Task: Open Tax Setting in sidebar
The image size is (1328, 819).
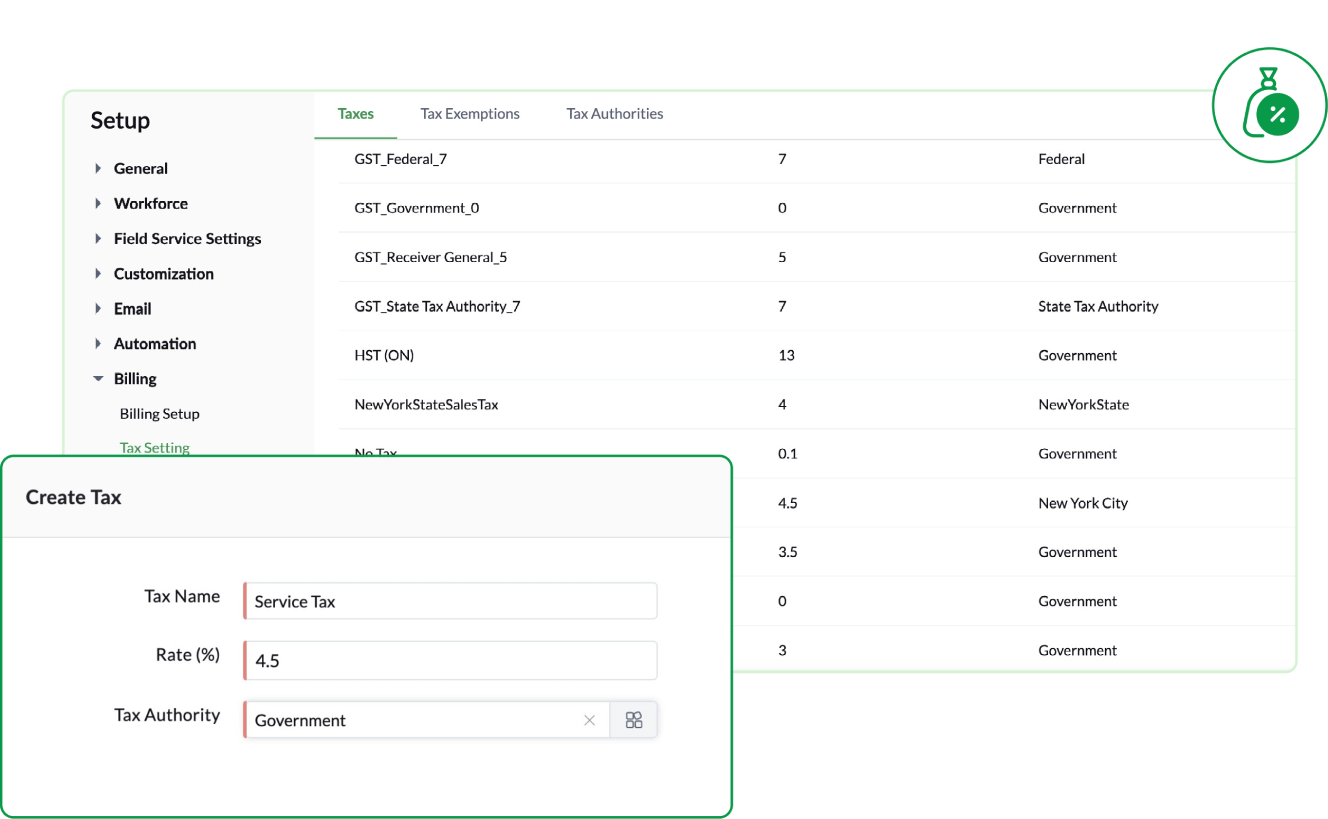Action: click(155, 448)
